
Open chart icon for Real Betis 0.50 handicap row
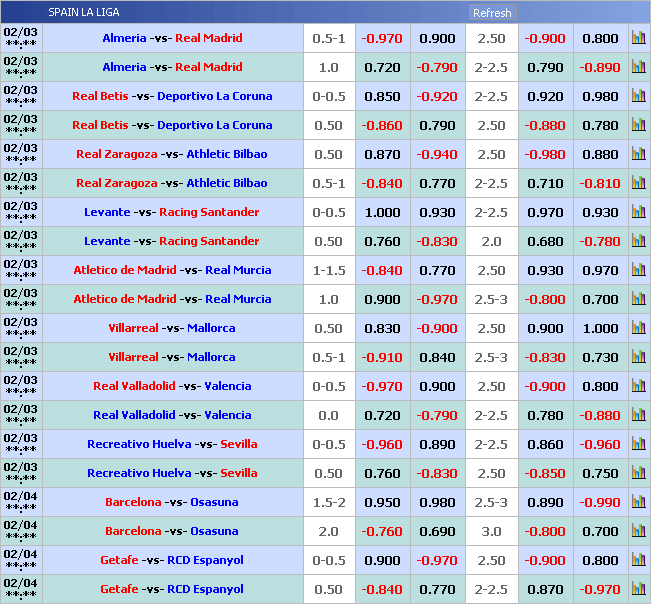(x=638, y=125)
